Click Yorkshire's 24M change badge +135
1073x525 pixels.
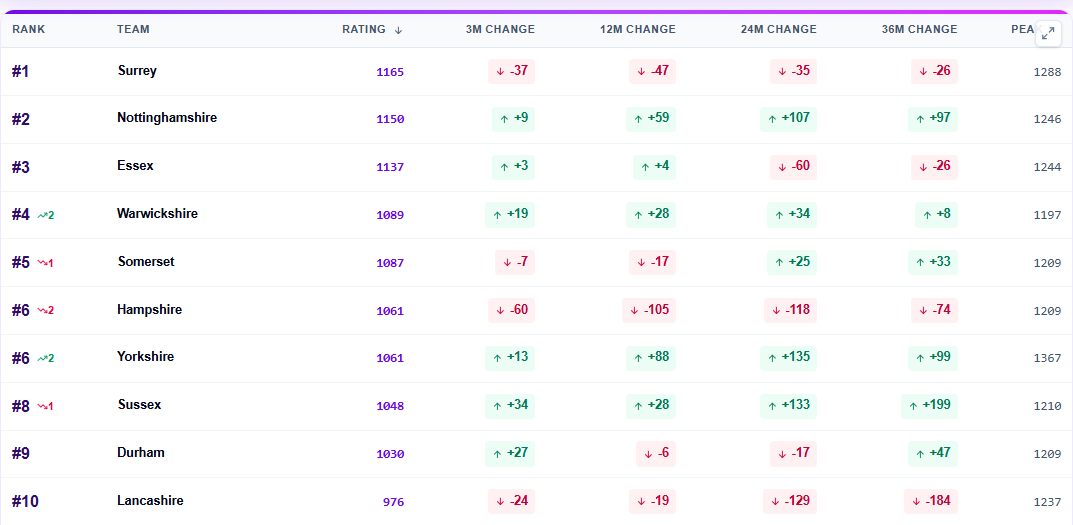point(788,358)
